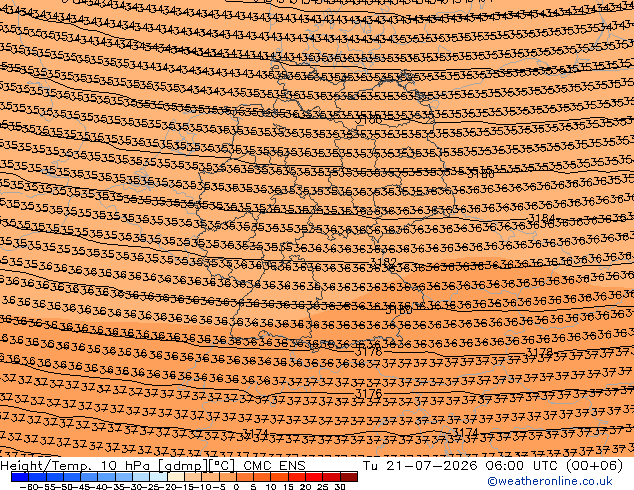The image size is (634, 490).
Task: Click the 'CMC ENS' model label
Action: point(275,466)
